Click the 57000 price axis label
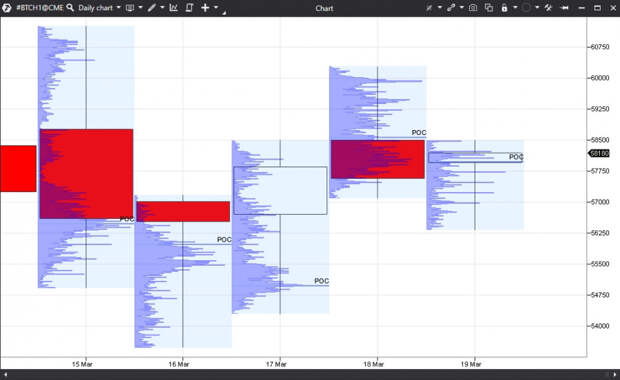 (600, 202)
